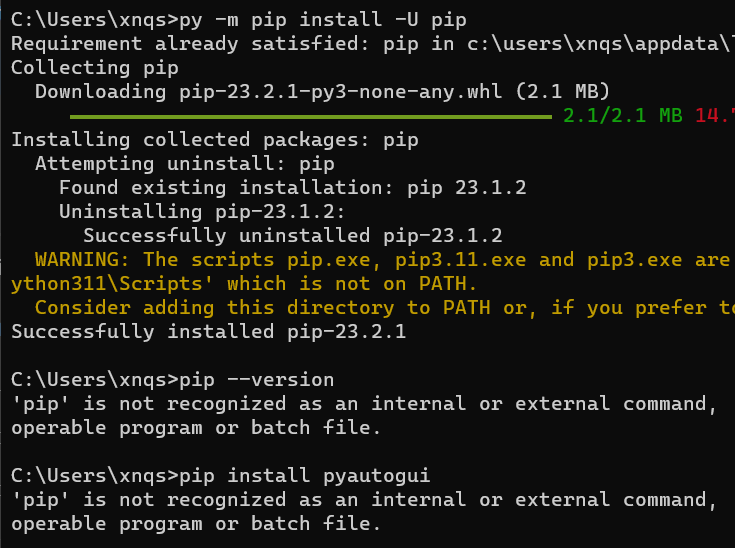
Task: Click the "Successfully installed pip-23.2.1" line
Action: pos(208,332)
